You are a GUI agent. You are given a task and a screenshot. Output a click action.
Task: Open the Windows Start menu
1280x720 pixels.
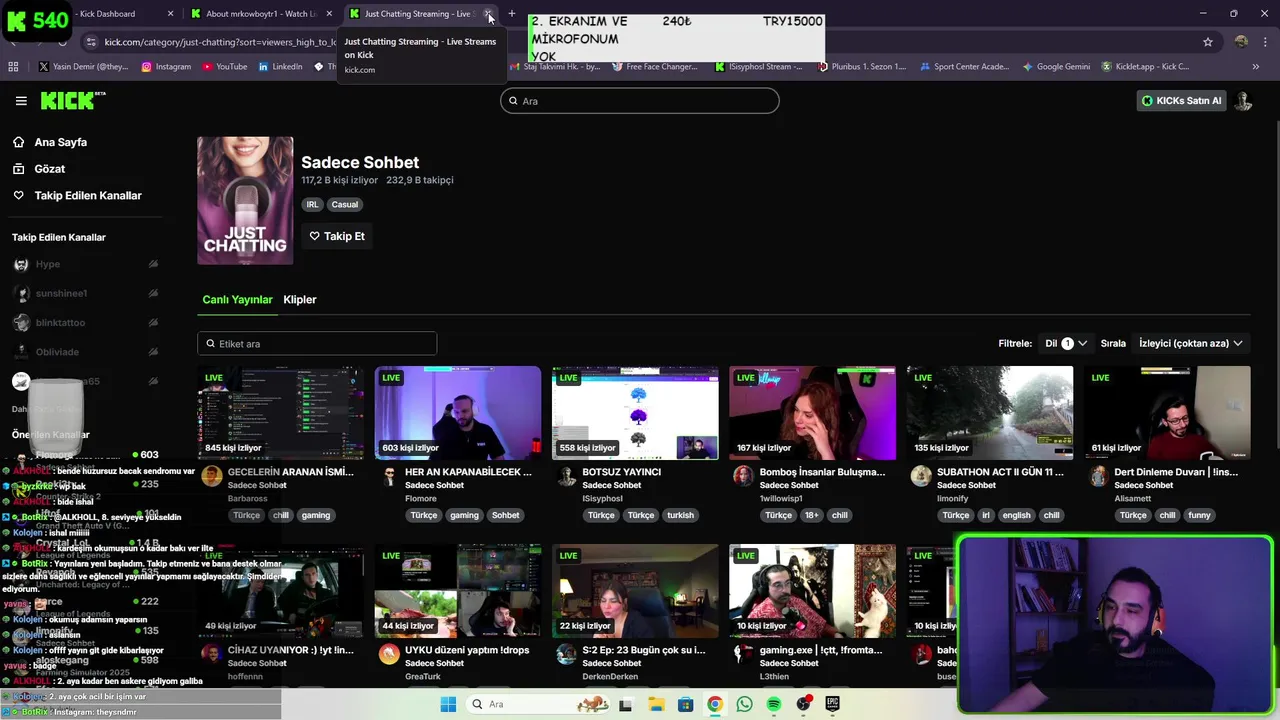pos(448,704)
